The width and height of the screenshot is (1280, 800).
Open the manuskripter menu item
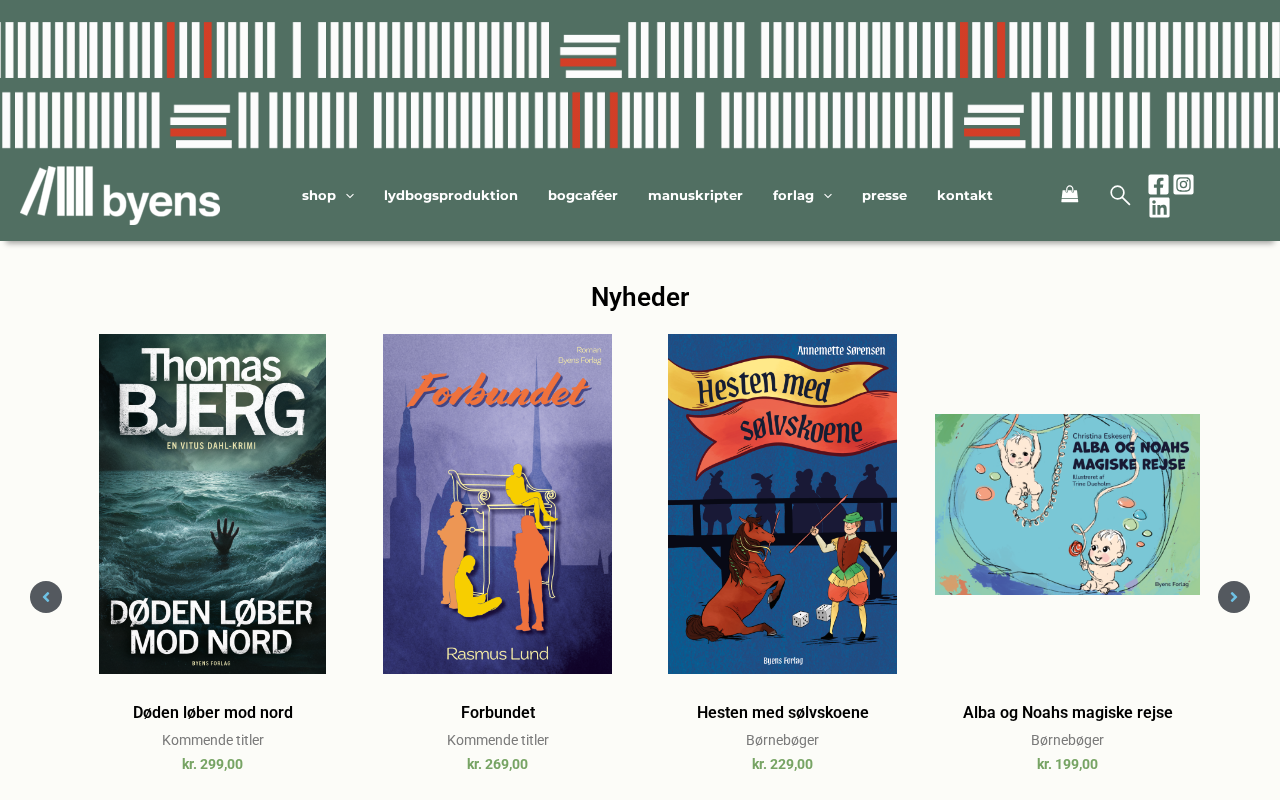point(695,196)
